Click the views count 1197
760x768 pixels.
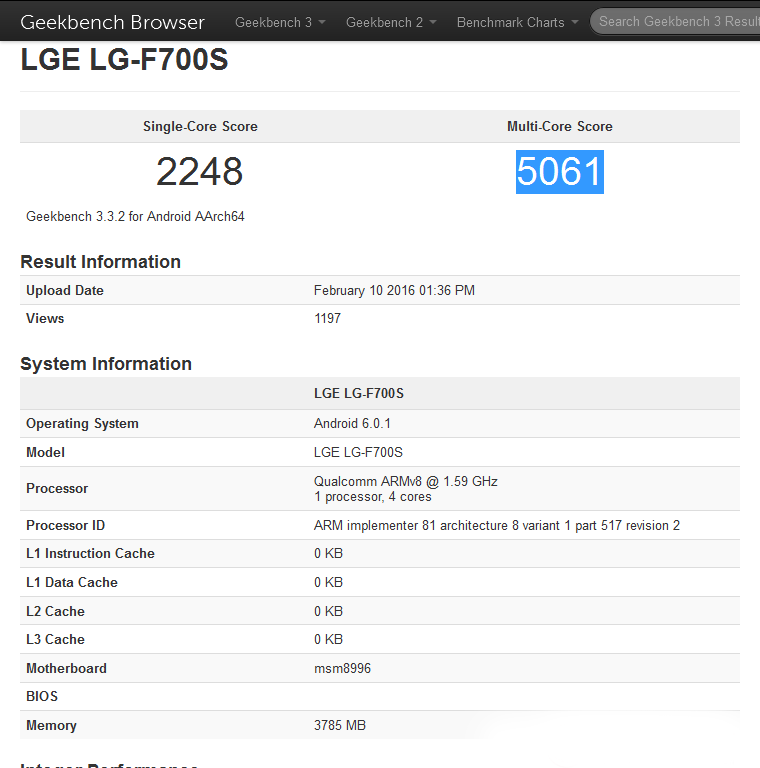click(x=327, y=318)
